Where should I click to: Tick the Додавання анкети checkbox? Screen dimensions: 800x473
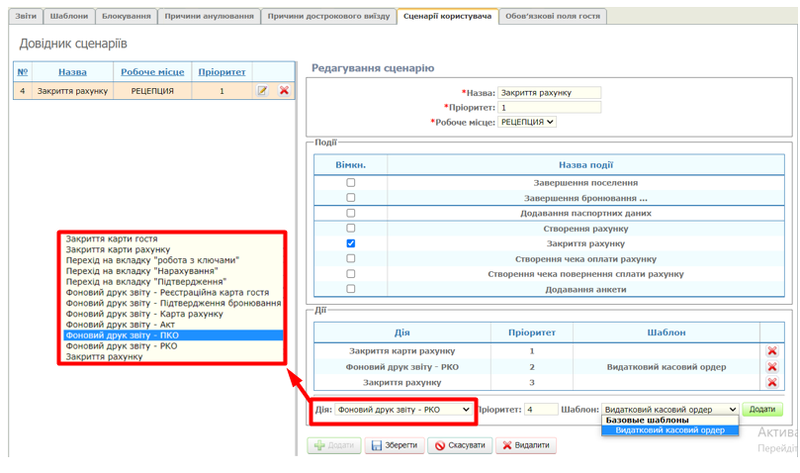pos(350,289)
